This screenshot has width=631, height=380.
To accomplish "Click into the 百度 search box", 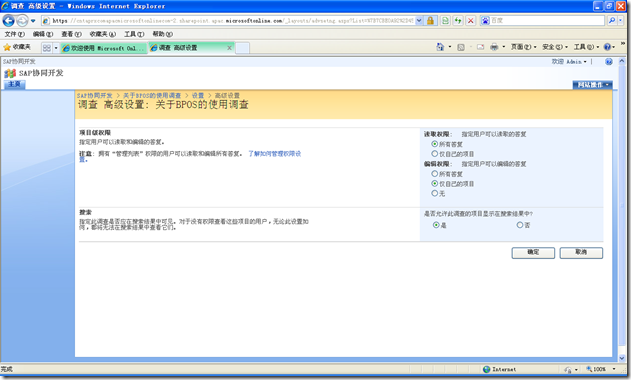I will 547,21.
